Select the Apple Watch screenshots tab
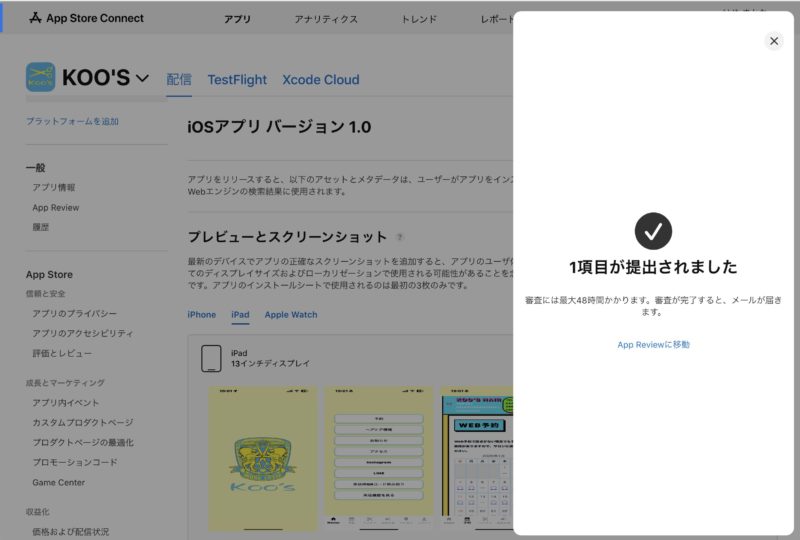This screenshot has height=540, width=800. [x=290, y=315]
